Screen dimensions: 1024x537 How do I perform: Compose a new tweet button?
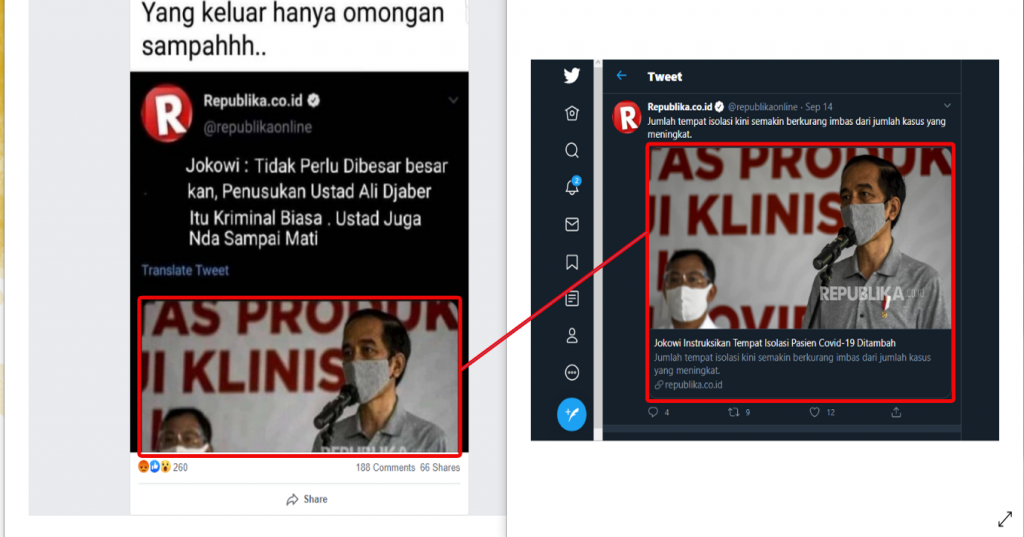571,414
